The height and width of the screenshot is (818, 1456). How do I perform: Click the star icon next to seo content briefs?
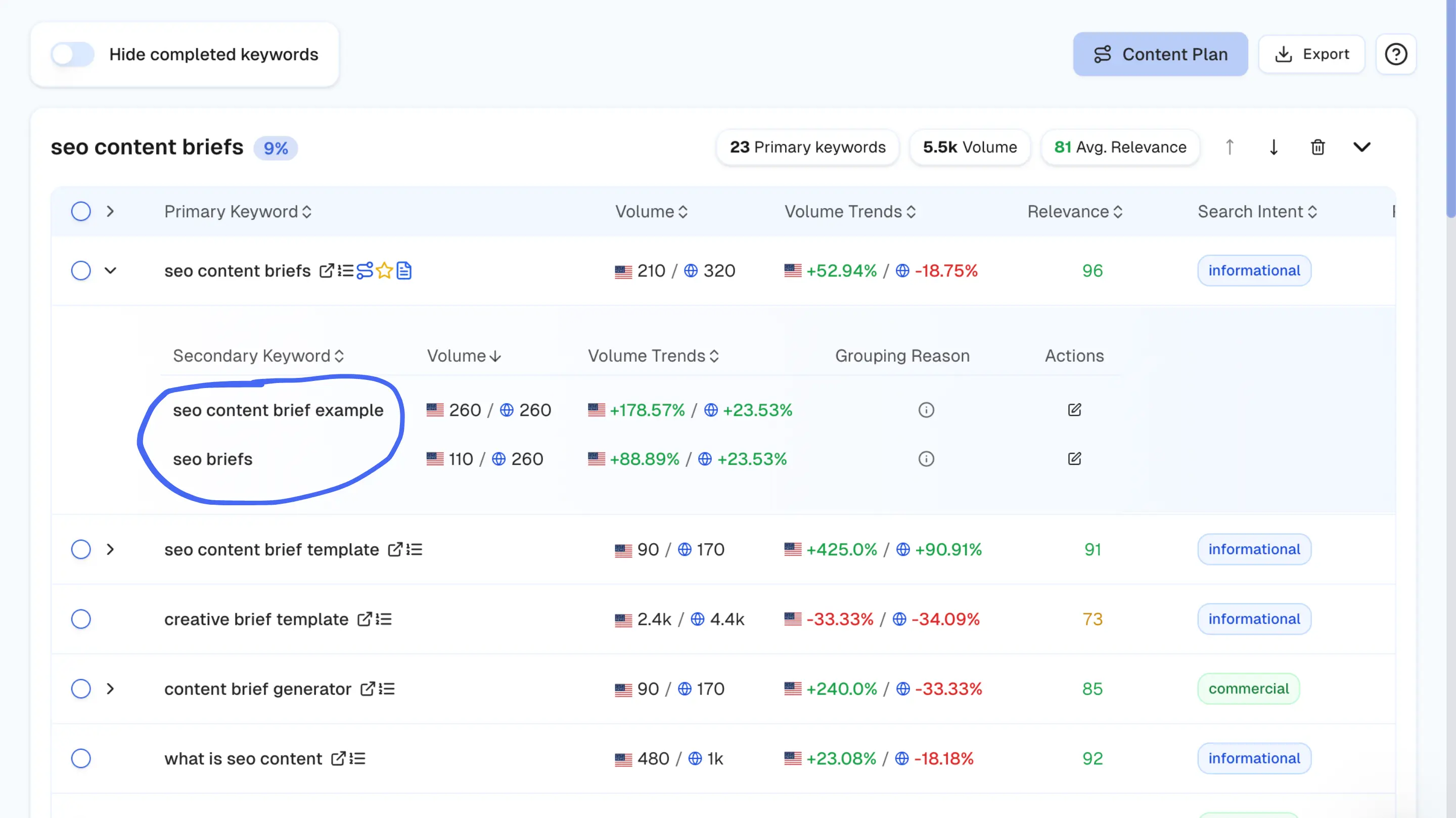click(384, 271)
